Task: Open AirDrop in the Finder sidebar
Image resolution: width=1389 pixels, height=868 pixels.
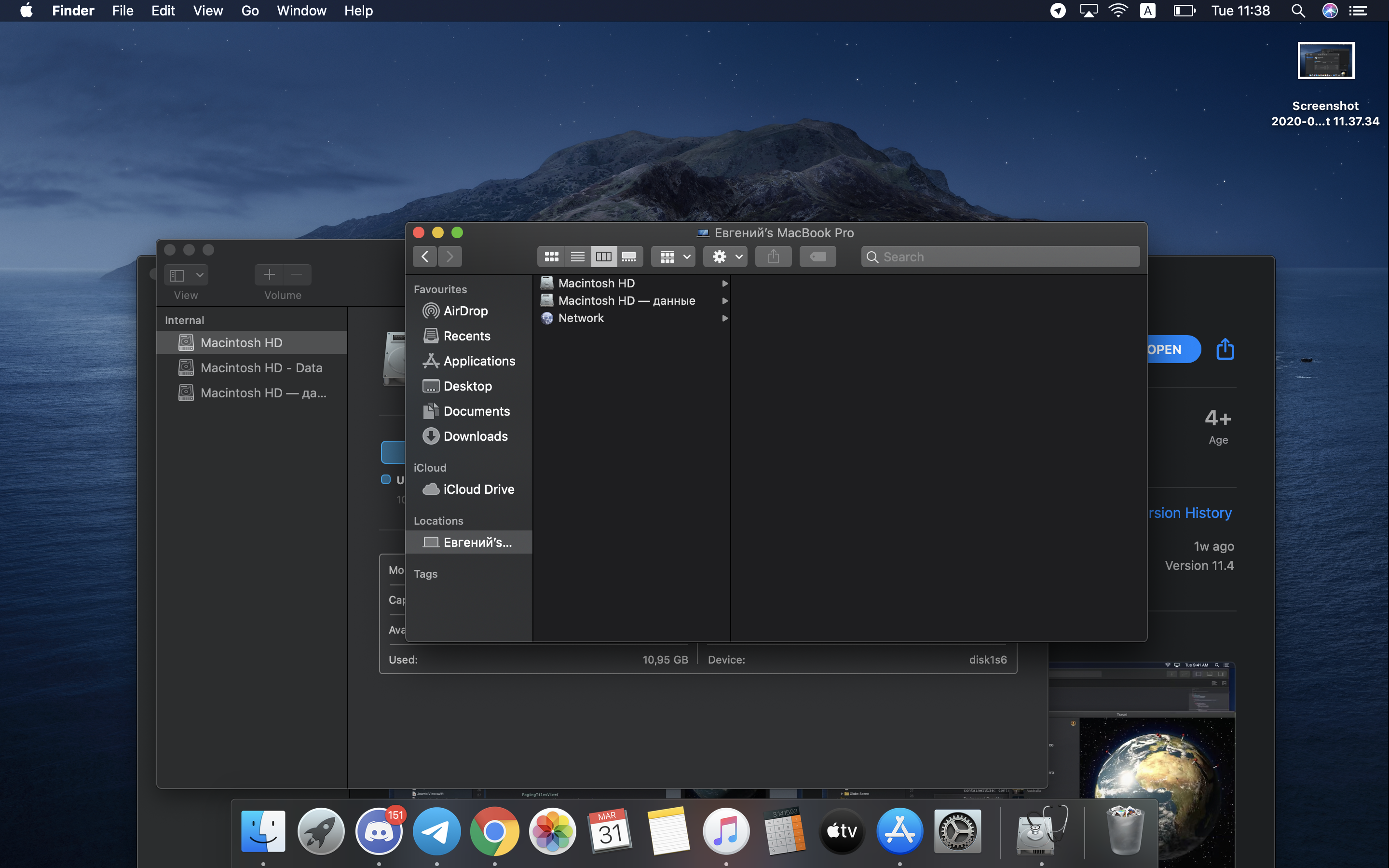Action: pos(465,311)
